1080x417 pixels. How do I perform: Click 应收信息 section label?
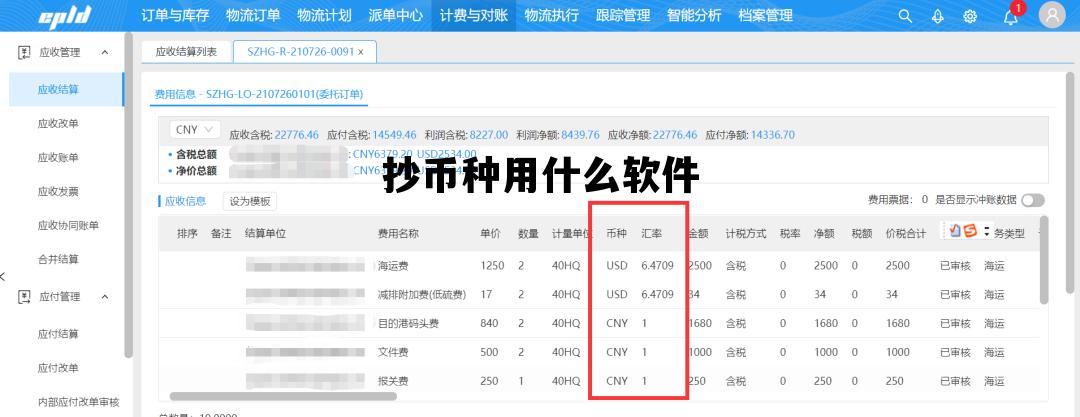(185, 201)
